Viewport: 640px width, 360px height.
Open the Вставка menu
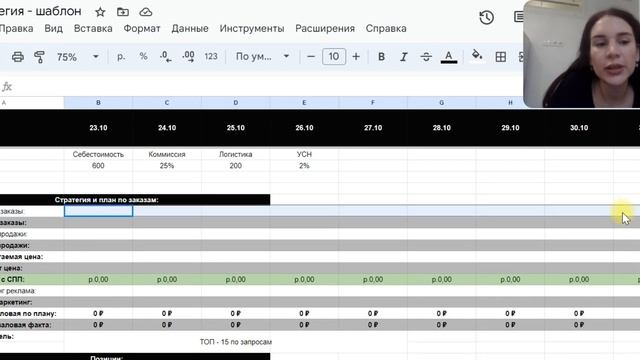click(x=93, y=29)
